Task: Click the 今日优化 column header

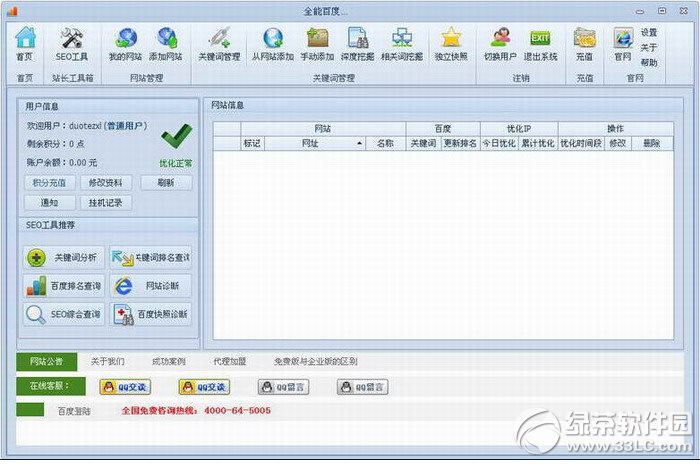Action: pos(499,143)
